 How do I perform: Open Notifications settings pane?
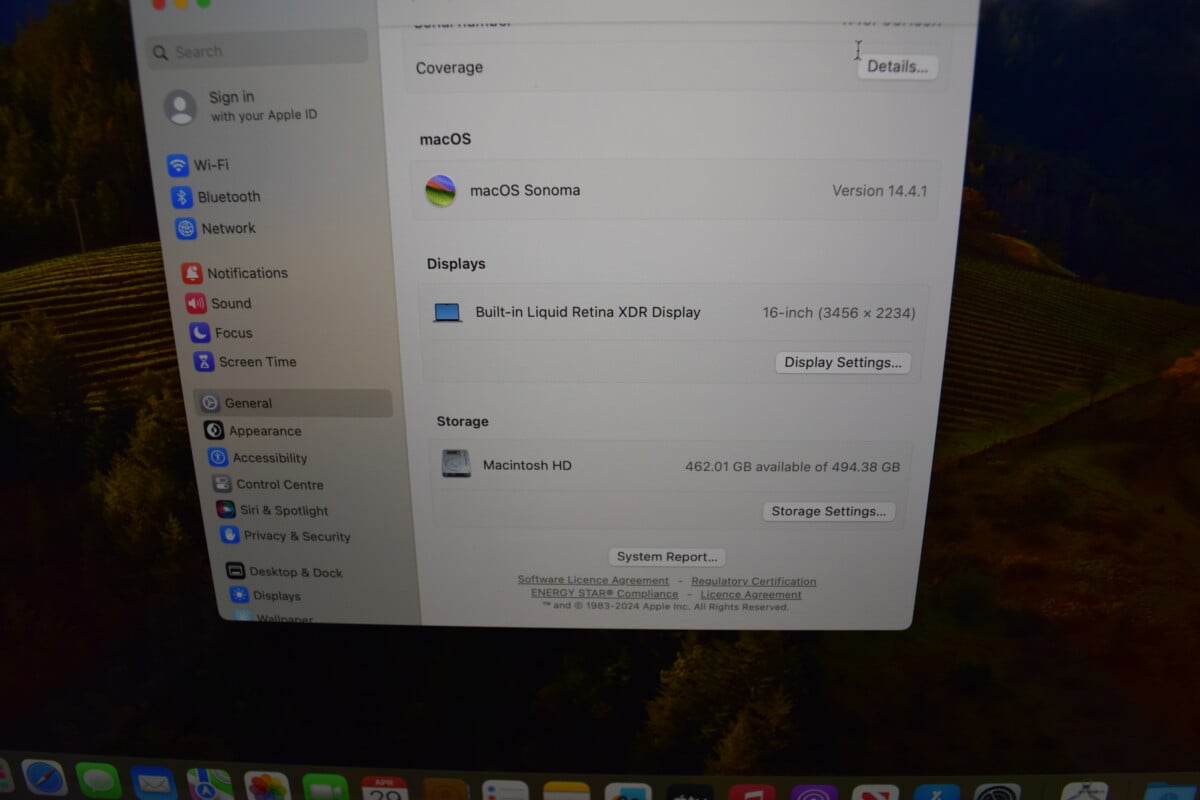coord(235,273)
